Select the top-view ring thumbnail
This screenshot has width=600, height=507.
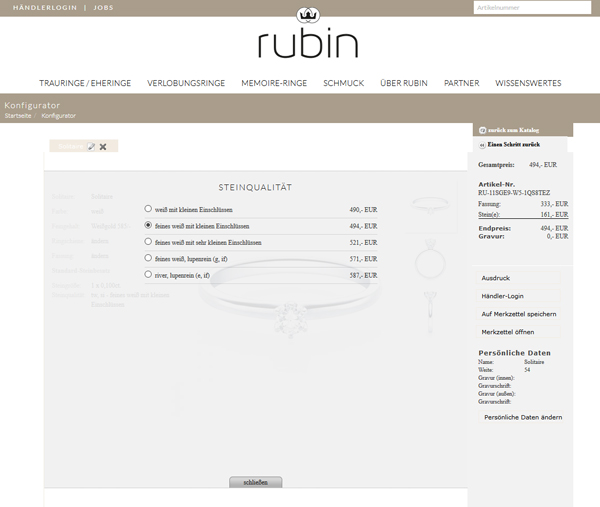click(x=430, y=206)
